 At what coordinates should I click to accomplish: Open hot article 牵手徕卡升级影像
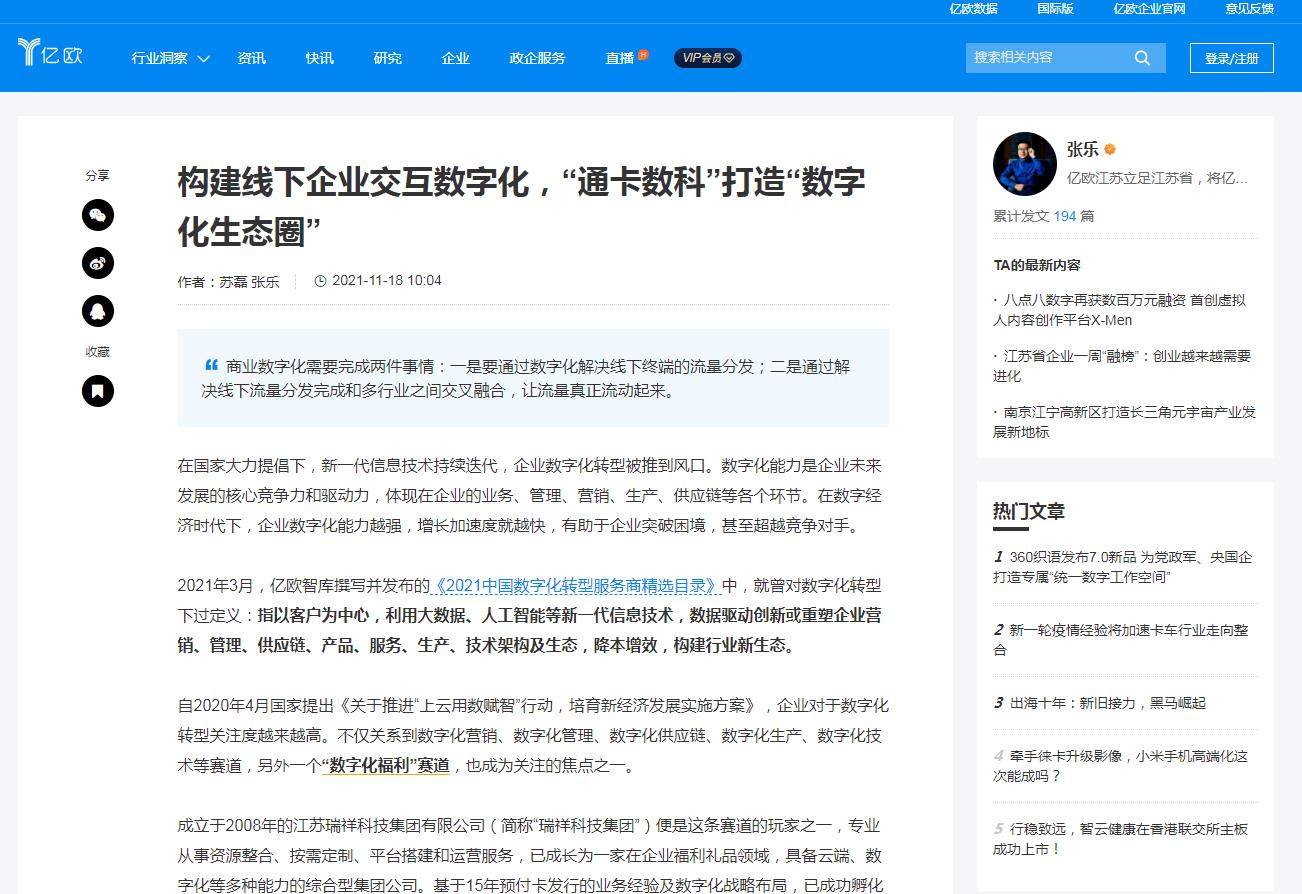1120,766
